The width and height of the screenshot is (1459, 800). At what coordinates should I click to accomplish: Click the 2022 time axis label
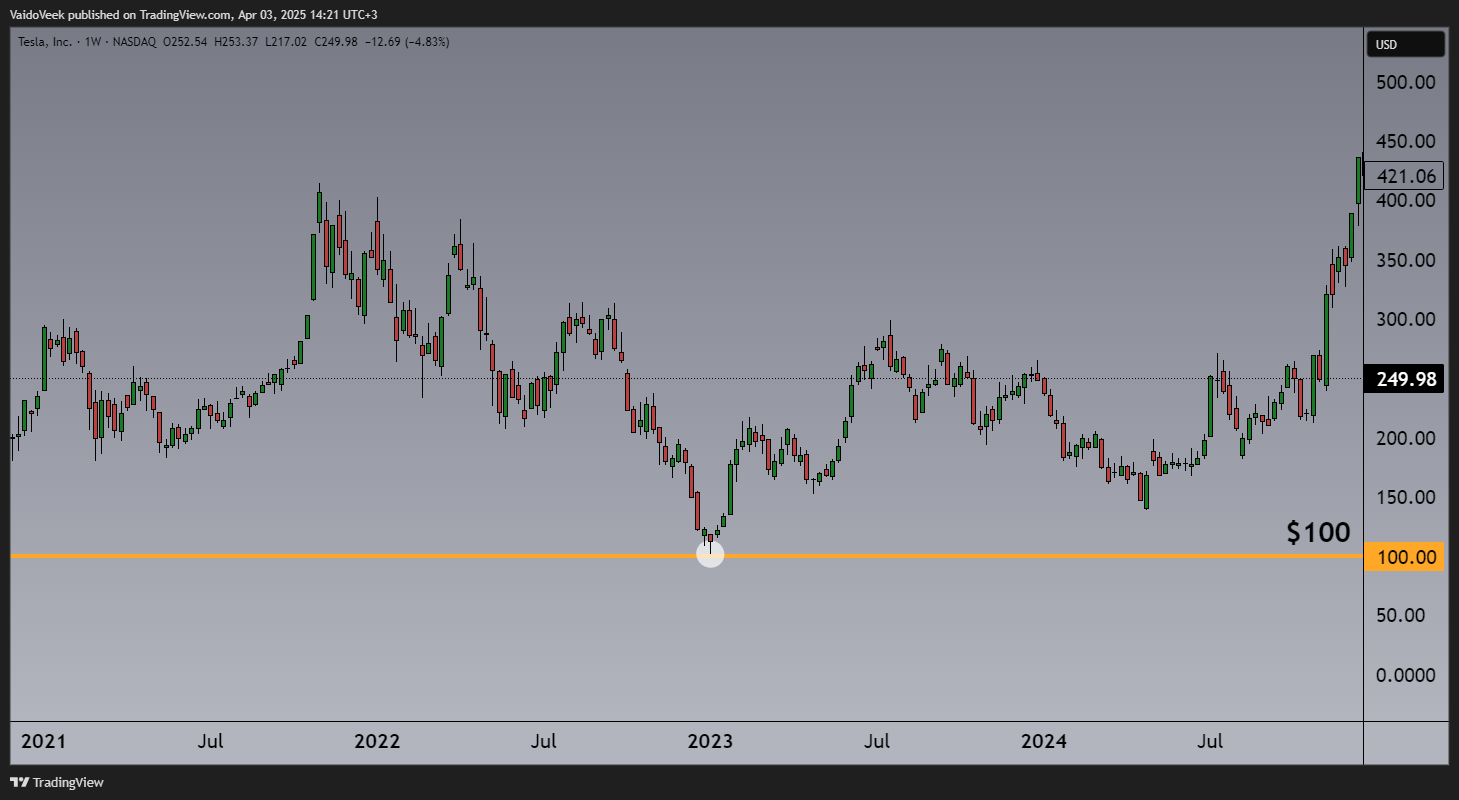[x=377, y=742]
